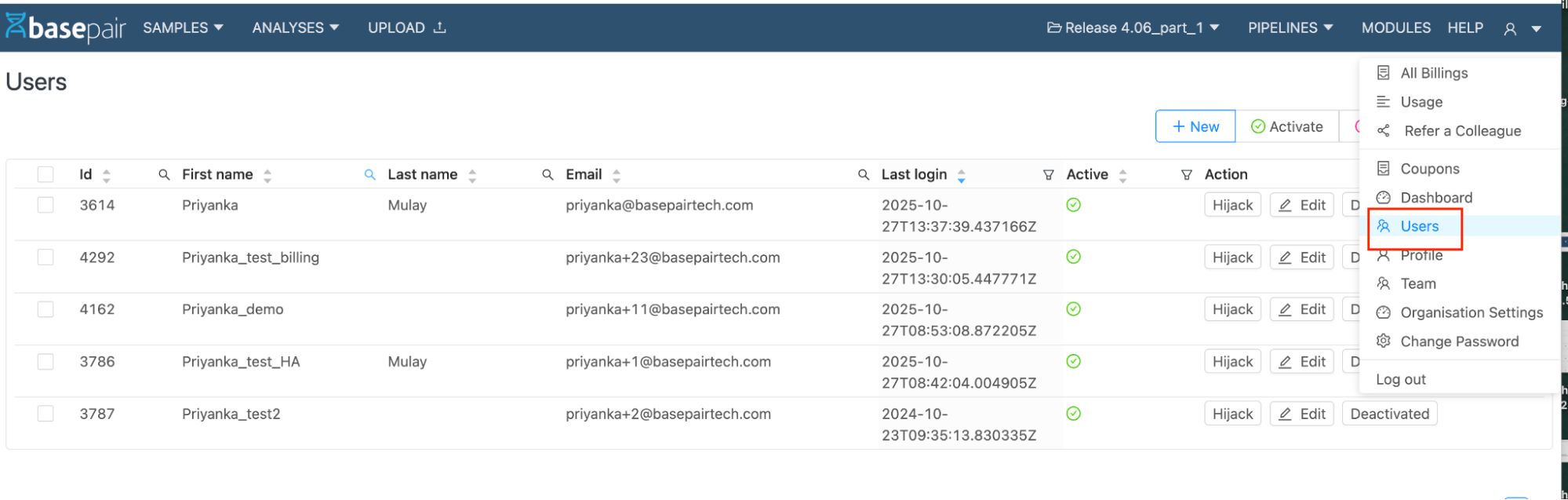Viewport: 1568px width, 500px height.
Task: Open the Email column search icon
Action: 548,174
